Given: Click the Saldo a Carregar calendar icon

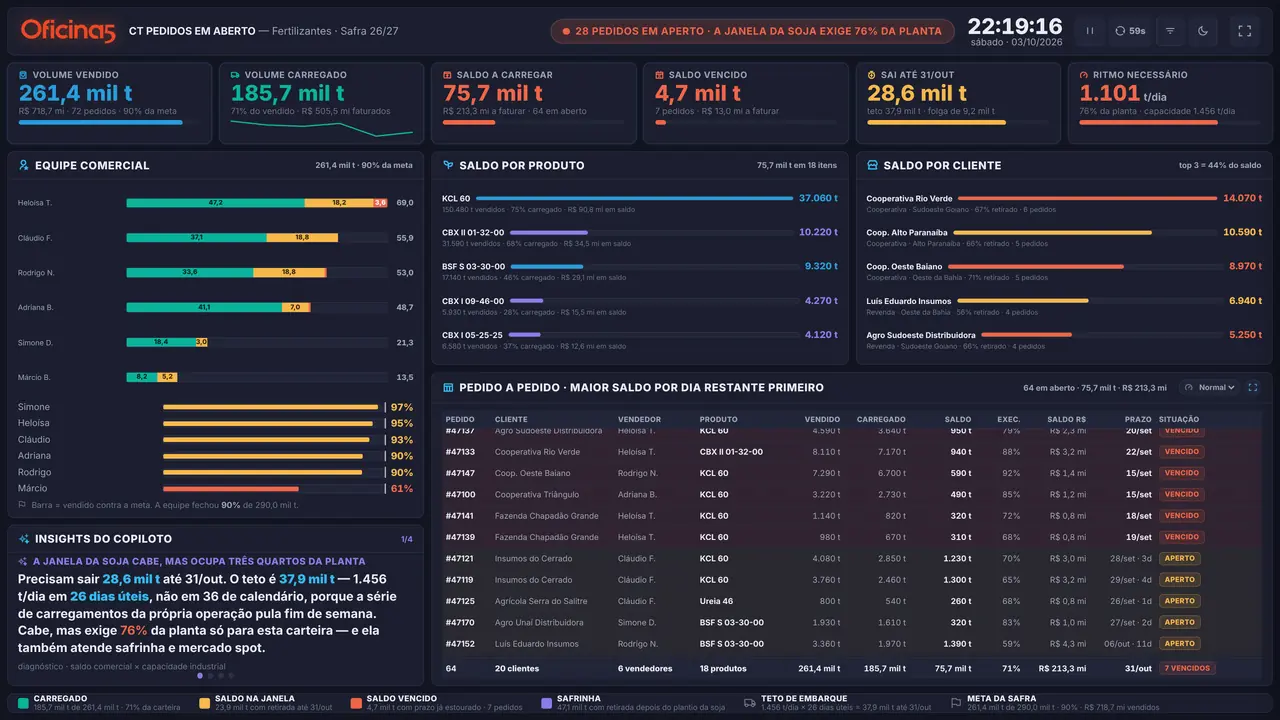Looking at the screenshot, I should click(448, 75).
